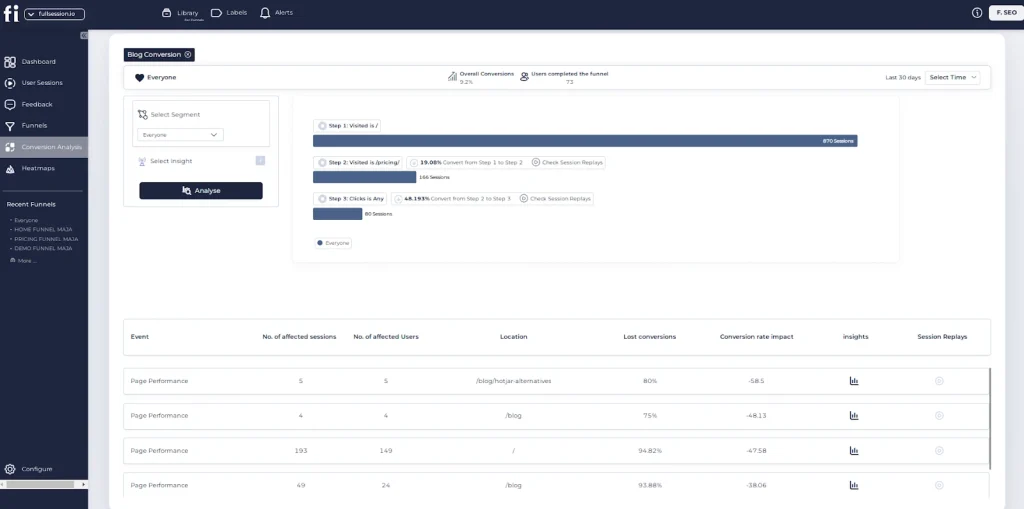Open insights chart for 94.82% row

[x=854, y=451]
